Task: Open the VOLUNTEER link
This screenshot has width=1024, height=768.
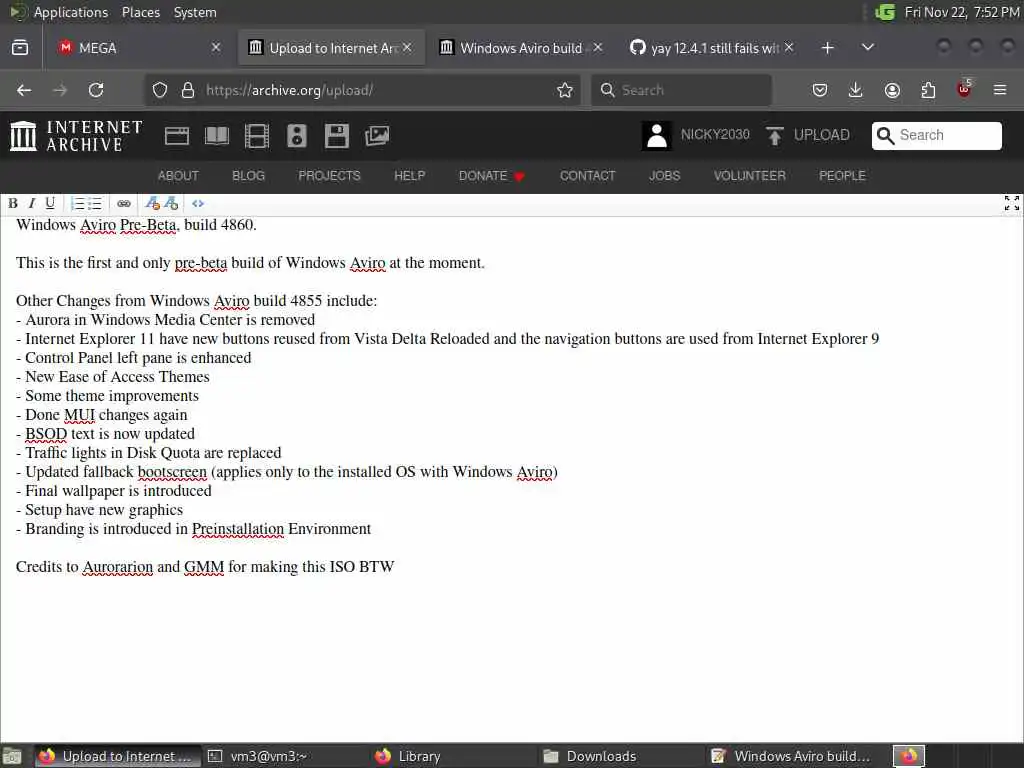Action: click(x=749, y=176)
